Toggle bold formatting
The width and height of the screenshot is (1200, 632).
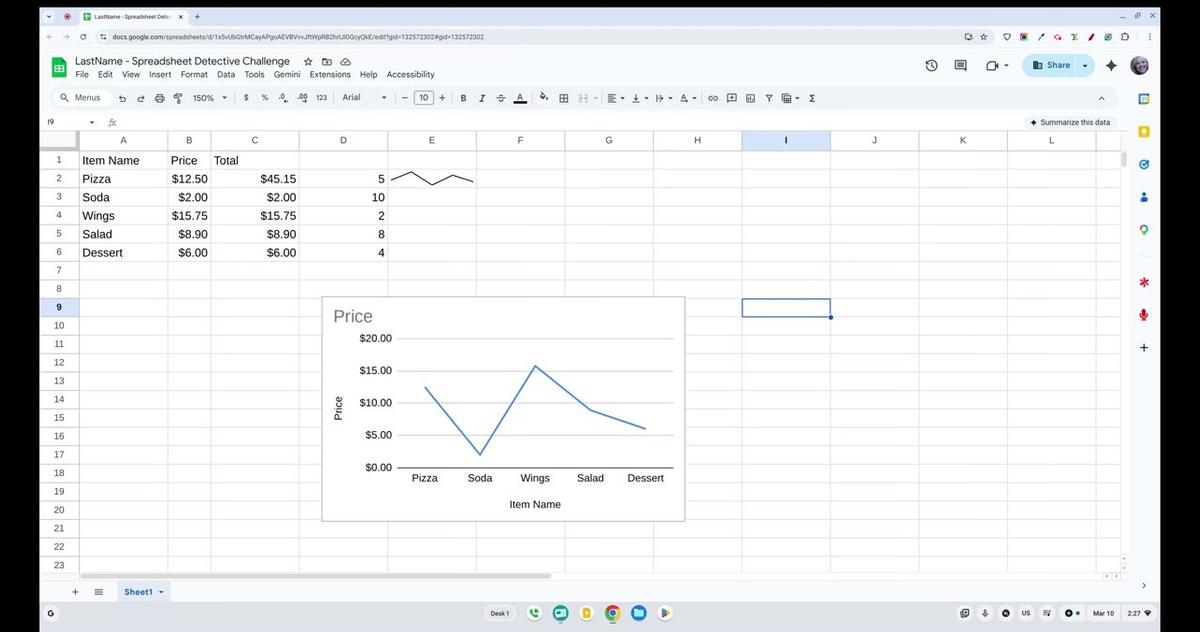[x=463, y=98]
